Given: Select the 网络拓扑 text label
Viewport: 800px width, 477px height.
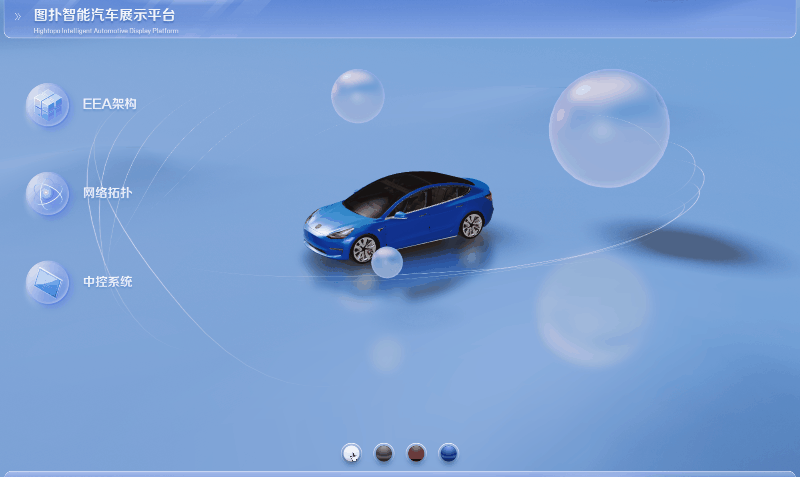Looking at the screenshot, I should pos(107,192).
